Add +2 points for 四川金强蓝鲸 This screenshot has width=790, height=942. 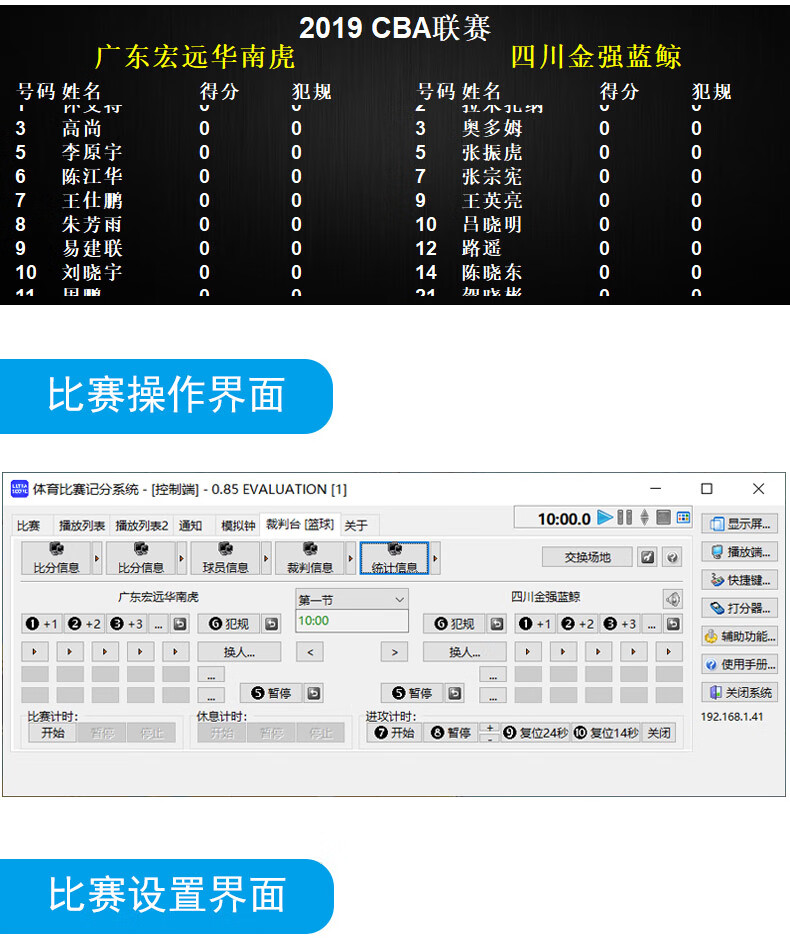pyautogui.click(x=578, y=624)
